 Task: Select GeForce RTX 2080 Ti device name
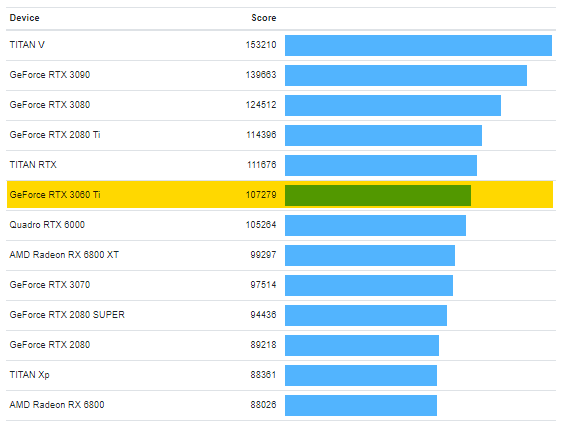click(55, 135)
